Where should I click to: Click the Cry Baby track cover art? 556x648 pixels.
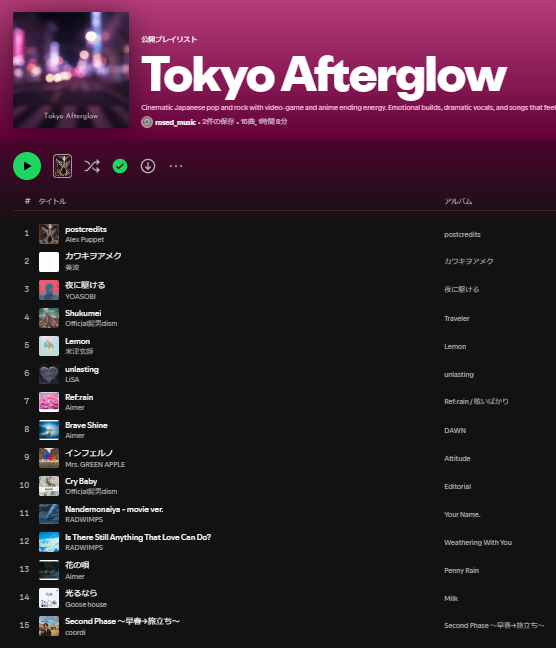pos(49,486)
